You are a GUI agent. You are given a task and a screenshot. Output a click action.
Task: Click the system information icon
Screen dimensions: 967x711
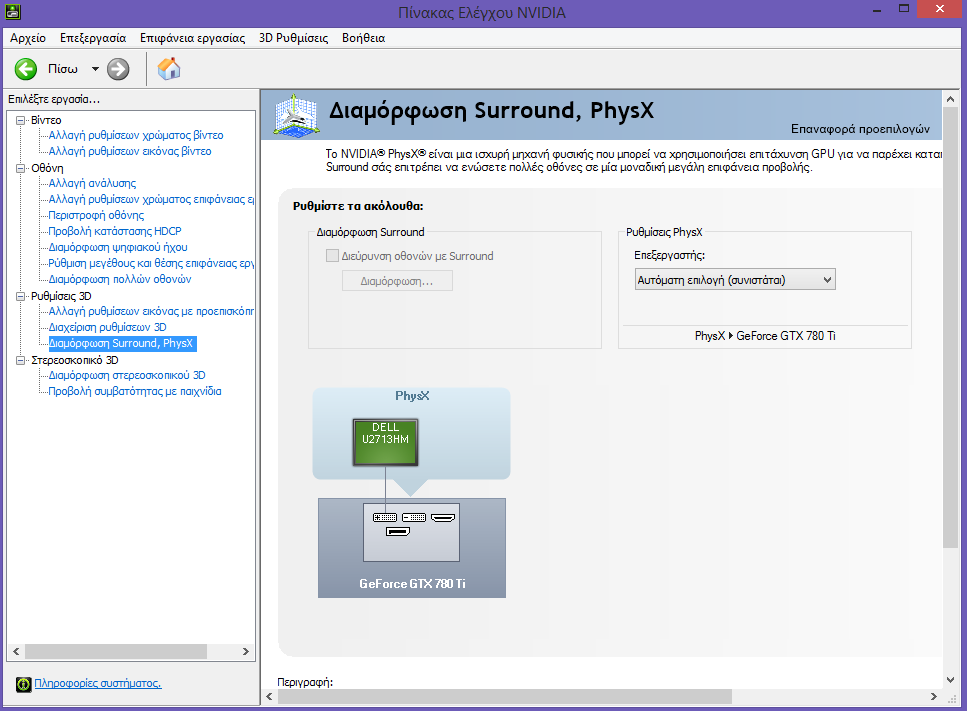coord(23,684)
